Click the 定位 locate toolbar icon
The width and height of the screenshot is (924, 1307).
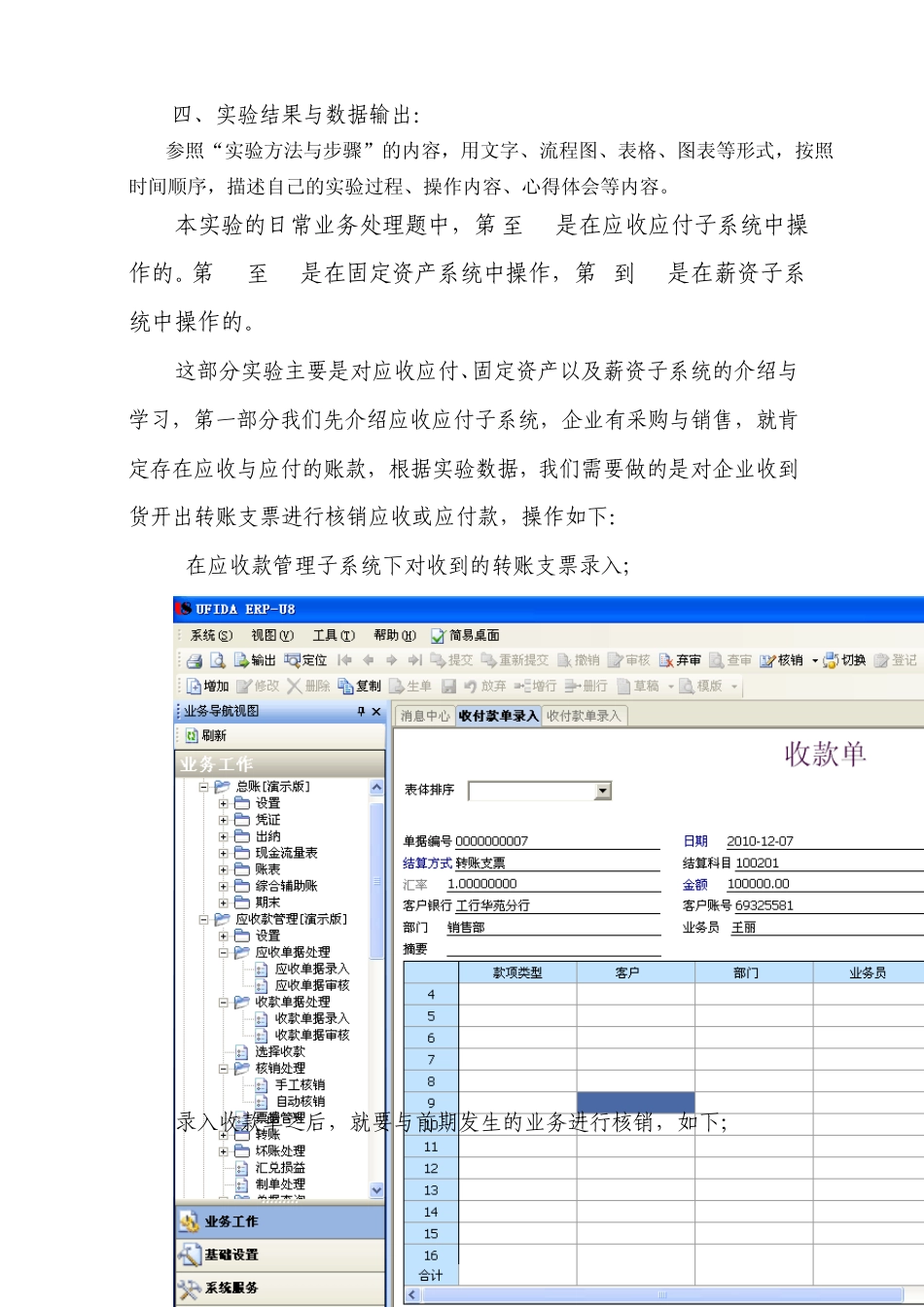(x=305, y=660)
